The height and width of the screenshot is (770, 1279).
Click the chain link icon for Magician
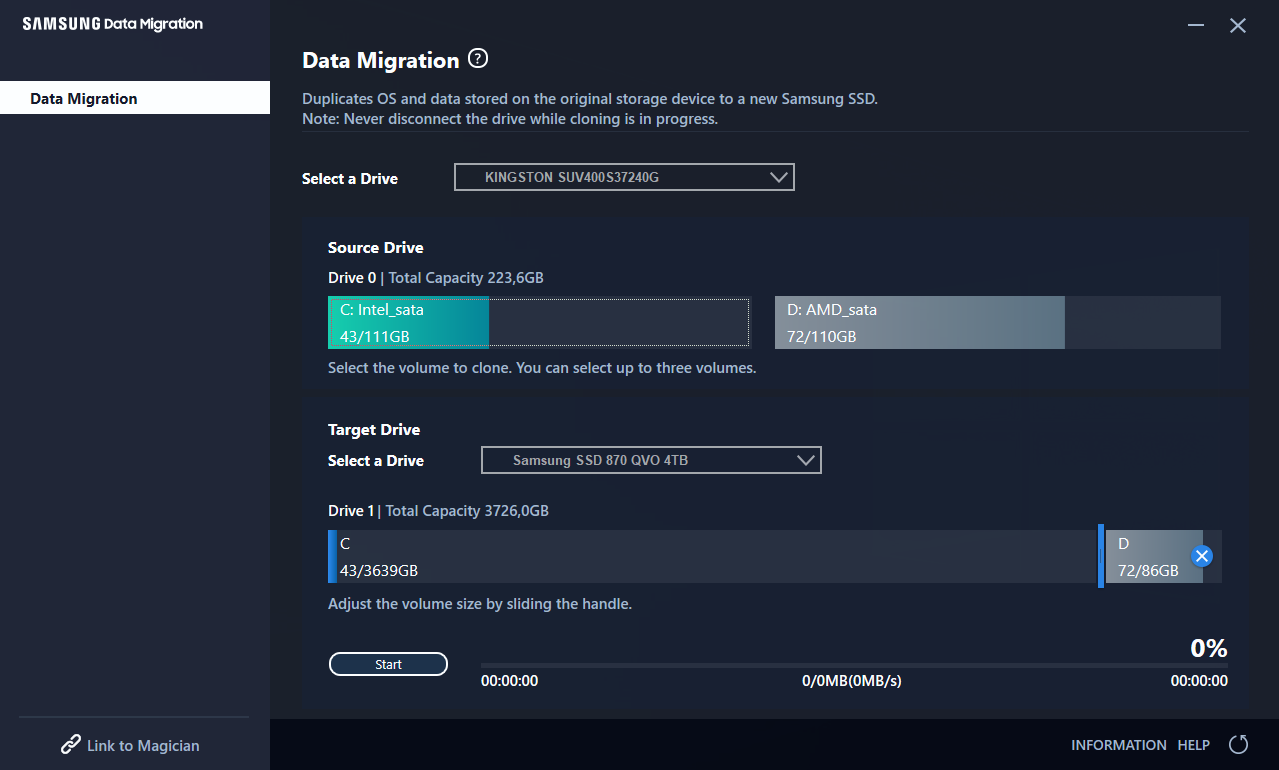pyautogui.click(x=70, y=745)
